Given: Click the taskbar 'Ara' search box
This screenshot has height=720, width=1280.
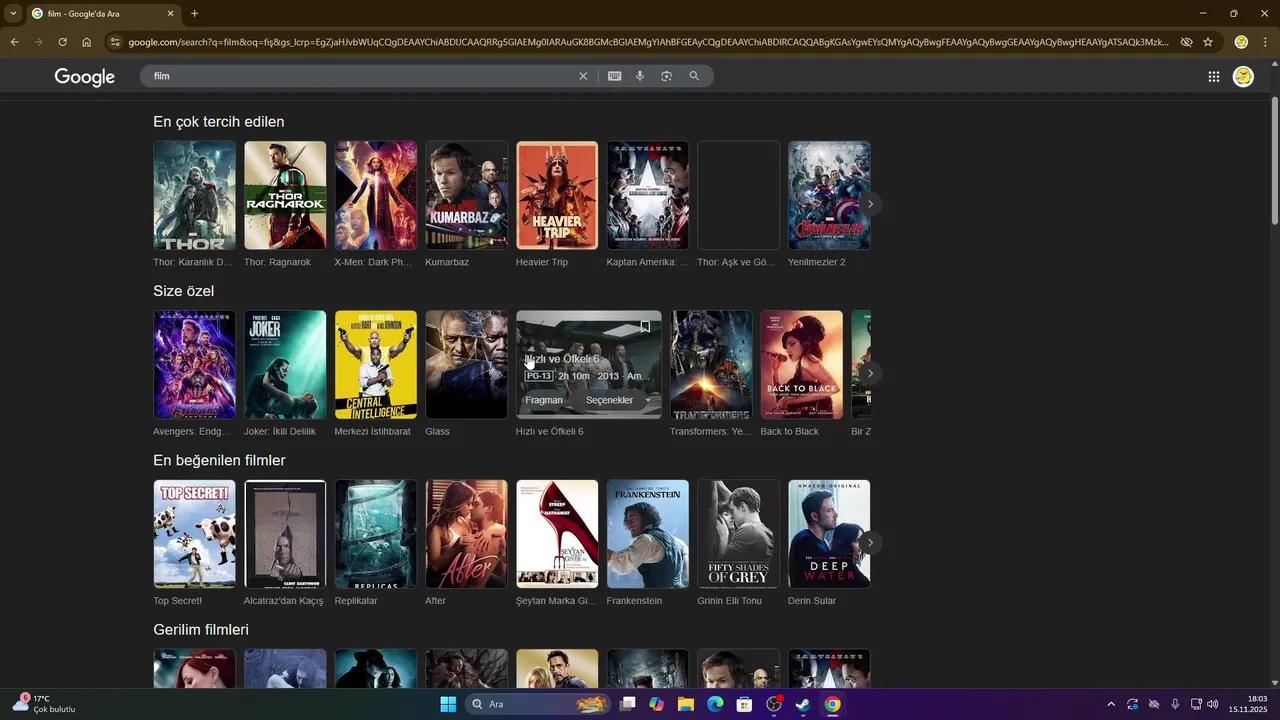Looking at the screenshot, I should 538,704.
